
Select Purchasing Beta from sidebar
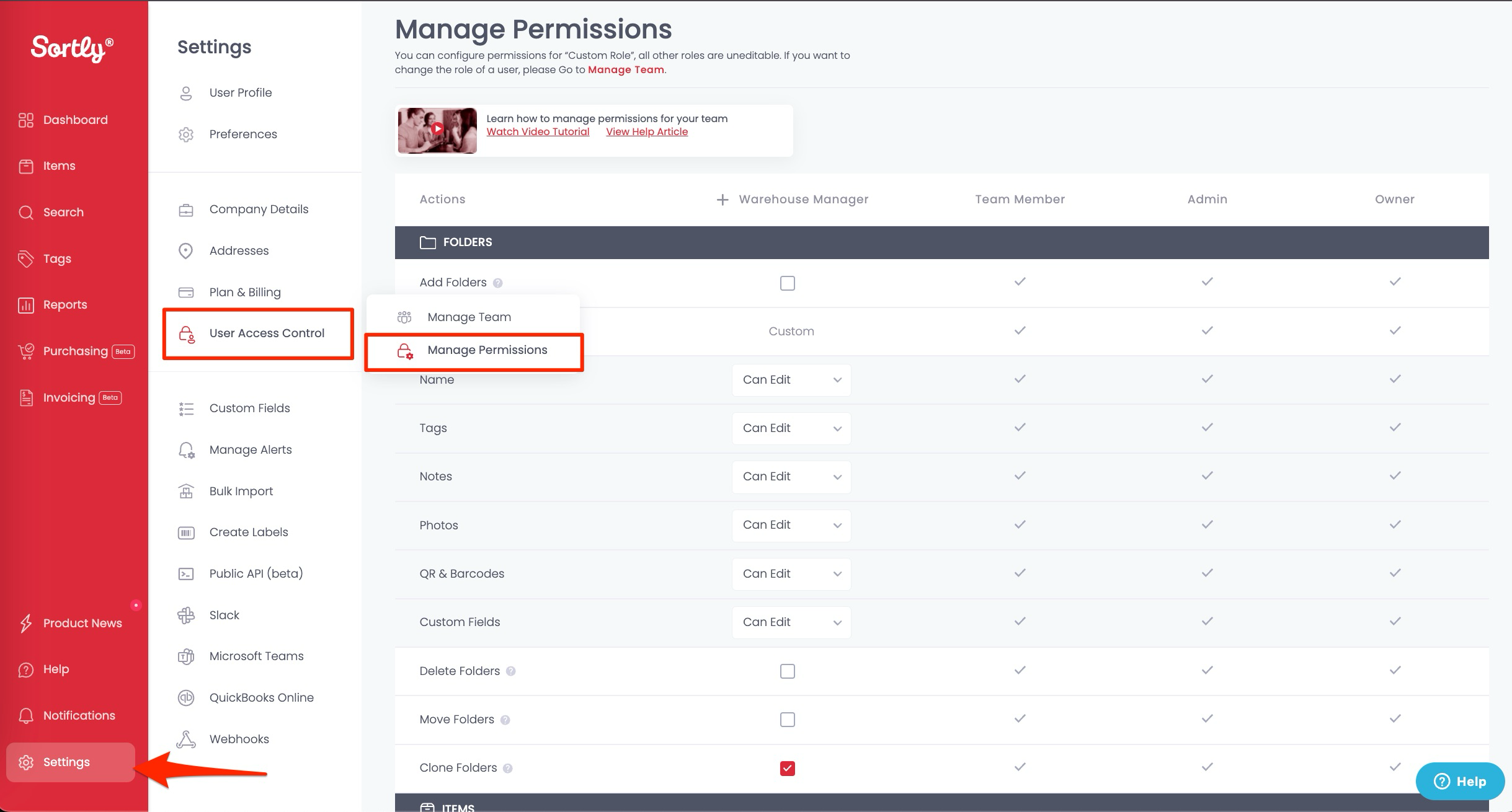pos(74,350)
